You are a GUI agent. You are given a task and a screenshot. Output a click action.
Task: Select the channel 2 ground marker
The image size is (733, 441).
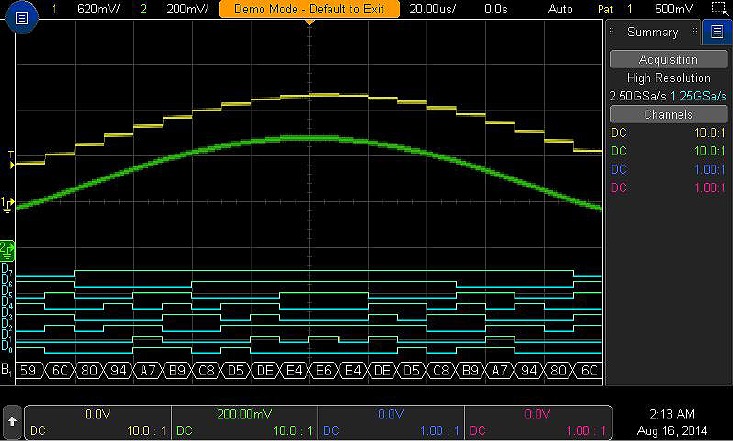tap(7, 251)
